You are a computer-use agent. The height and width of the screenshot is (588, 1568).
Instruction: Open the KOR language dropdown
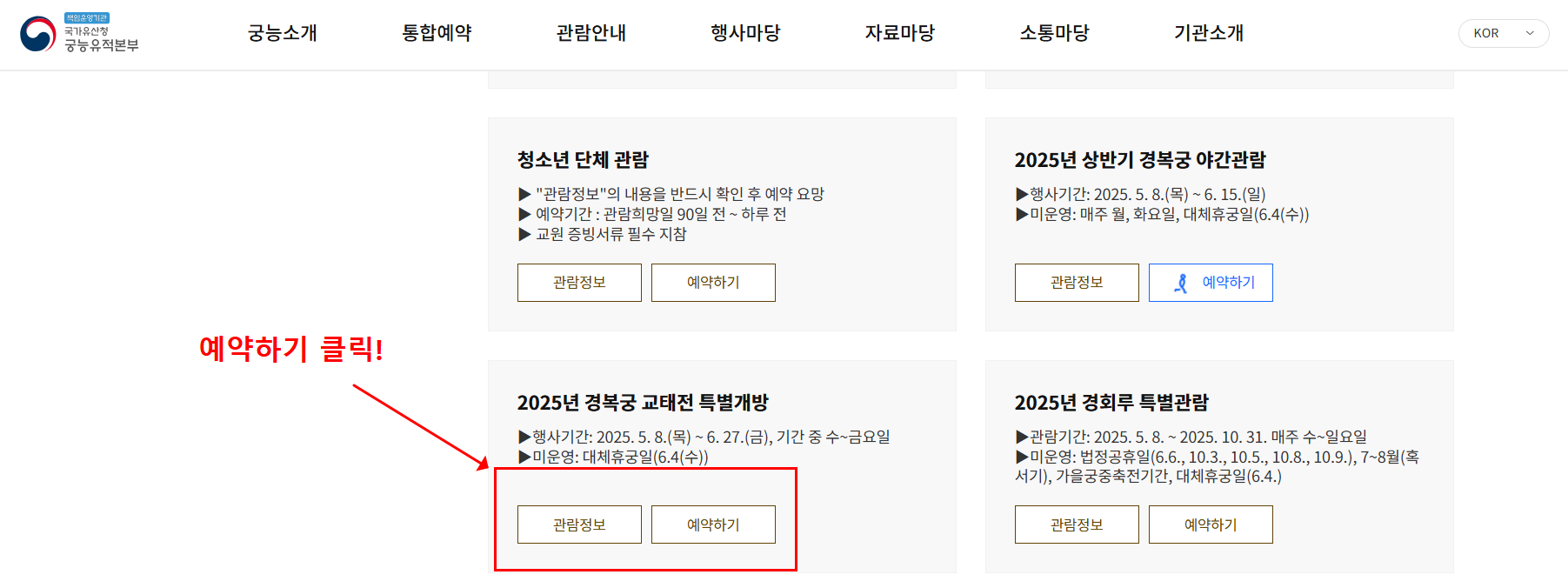(1504, 32)
